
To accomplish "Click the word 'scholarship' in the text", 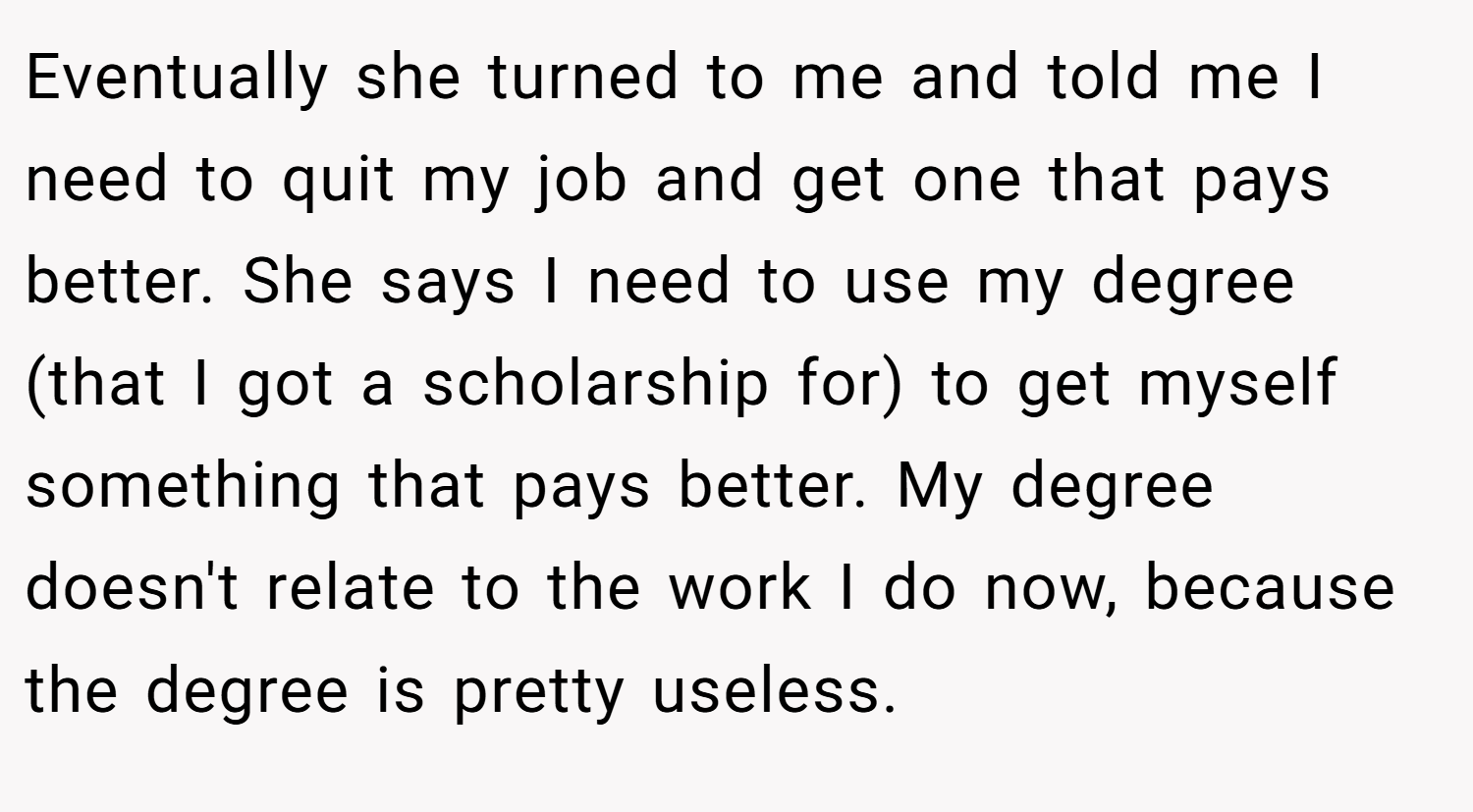I will [x=595, y=383].
